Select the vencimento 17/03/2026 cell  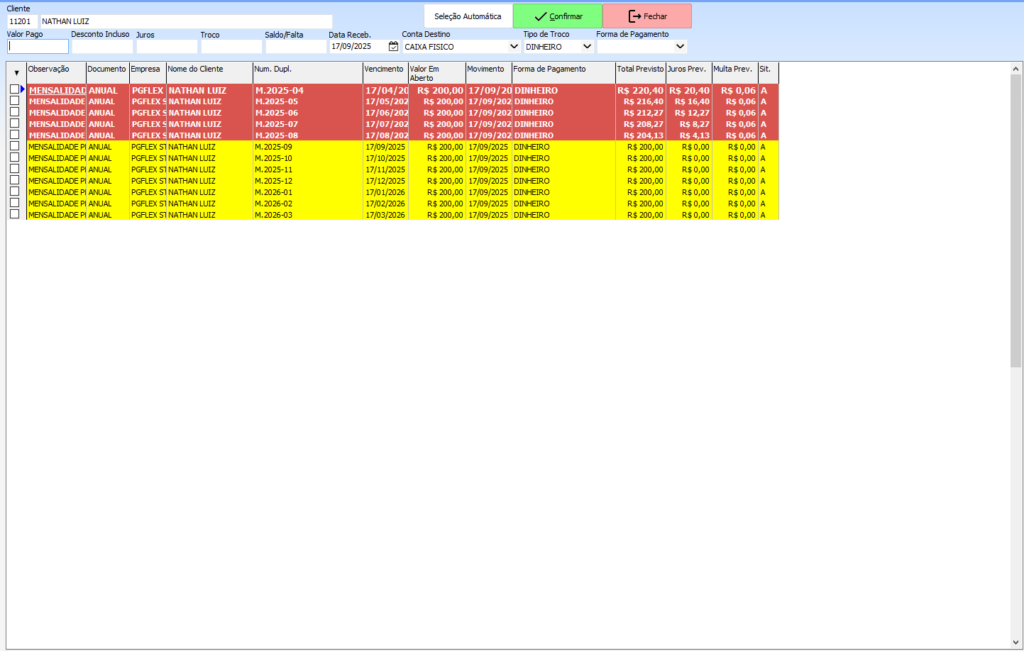[x=386, y=215]
